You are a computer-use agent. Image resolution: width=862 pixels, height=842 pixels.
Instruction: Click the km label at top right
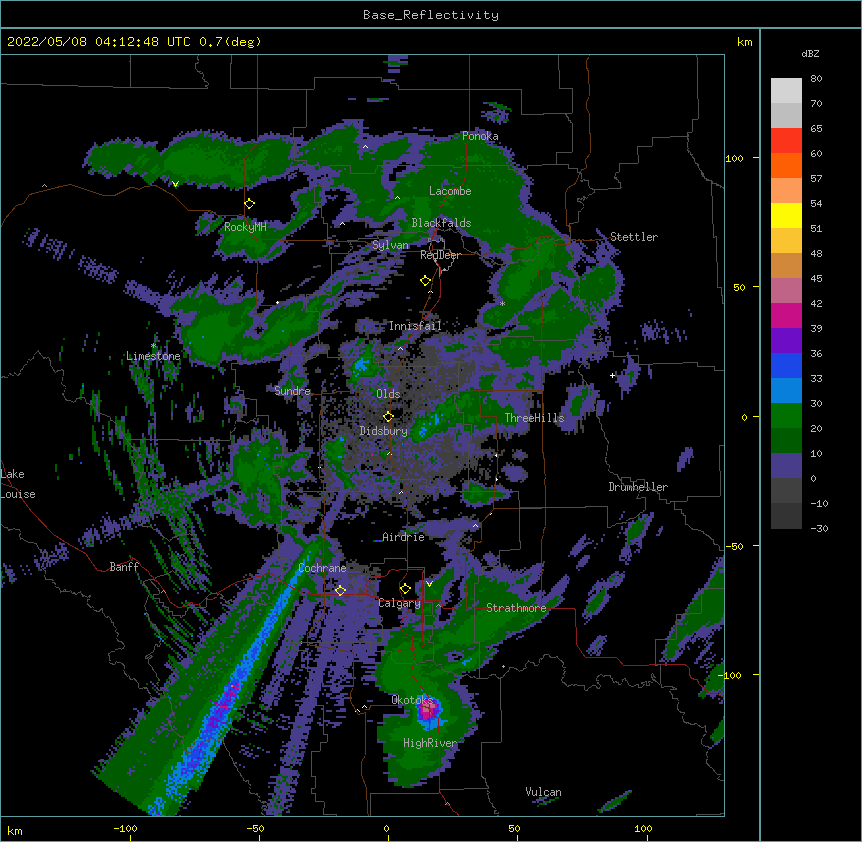[x=744, y=42]
